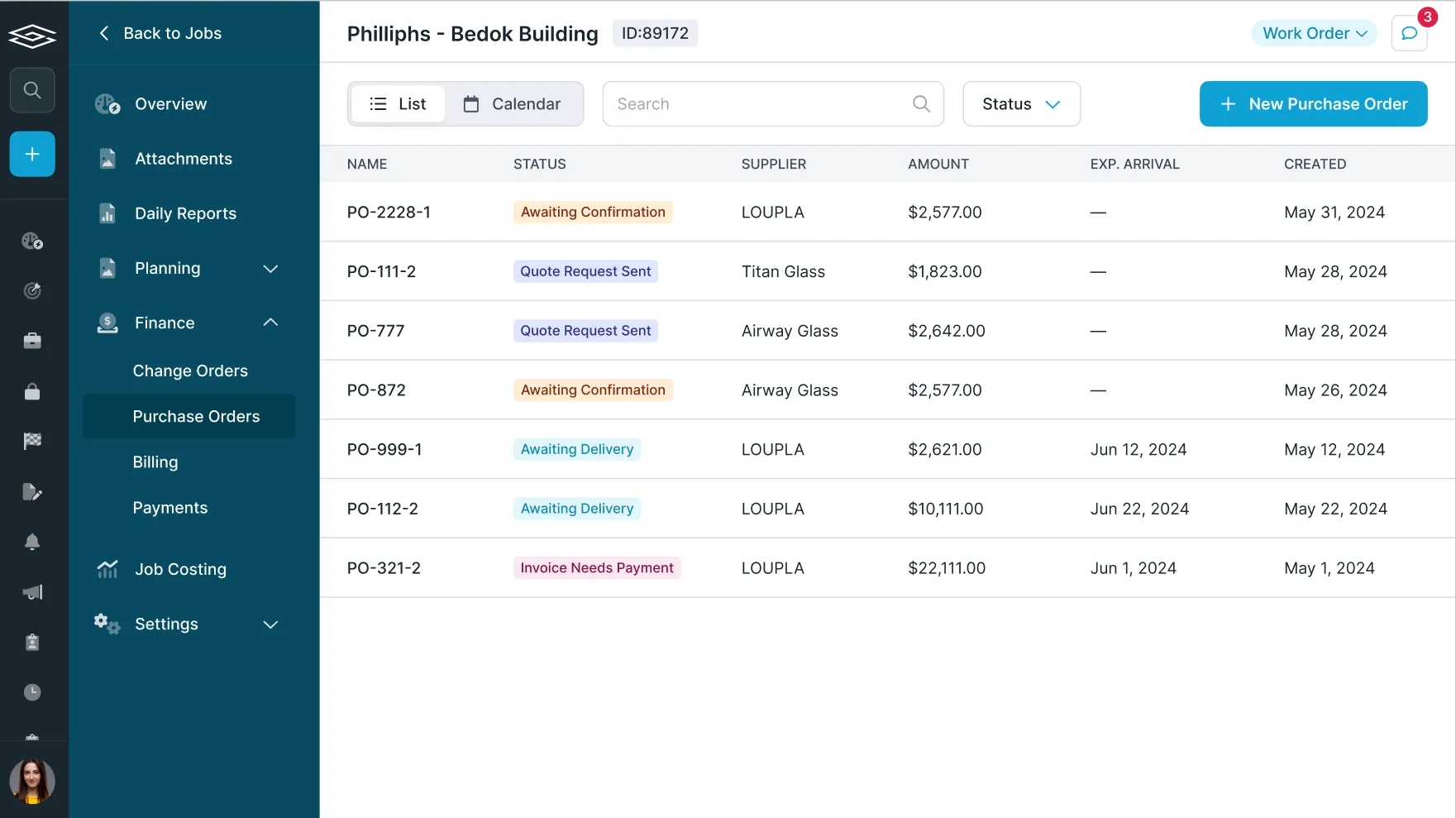The height and width of the screenshot is (818, 1456).
Task: Open the Work Order dropdown
Action: [x=1314, y=33]
